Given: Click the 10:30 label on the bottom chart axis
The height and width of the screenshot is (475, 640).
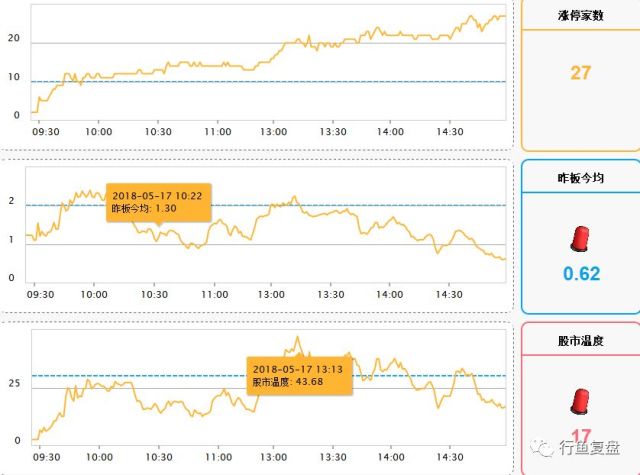Looking at the screenshot, I should [x=155, y=456].
